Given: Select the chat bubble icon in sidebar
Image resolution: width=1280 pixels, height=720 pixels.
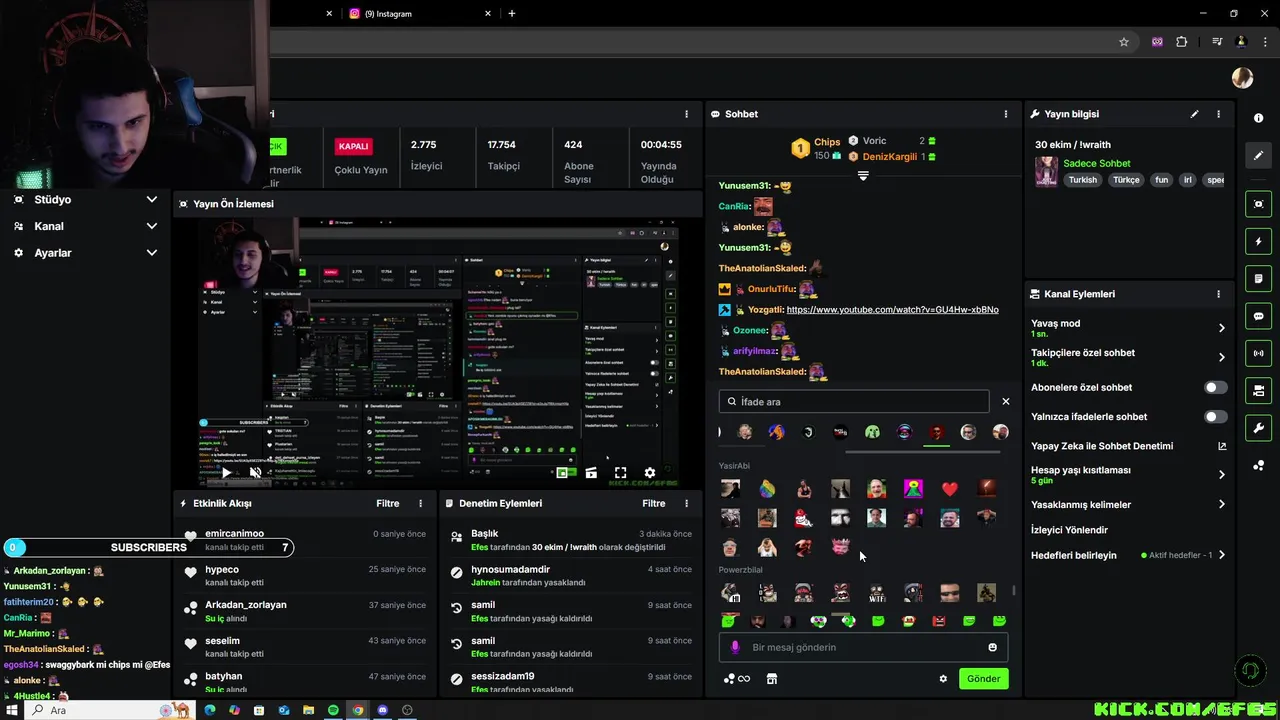Looking at the screenshot, I should [x=1258, y=316].
